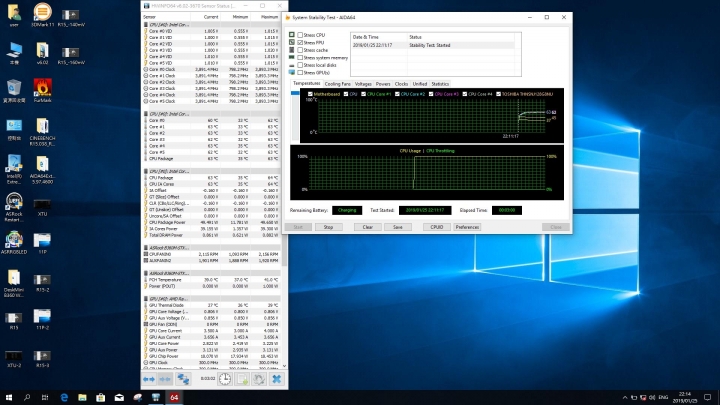
Task: Select CPUFANIN0 row in HWiNFO
Action: coord(211,254)
